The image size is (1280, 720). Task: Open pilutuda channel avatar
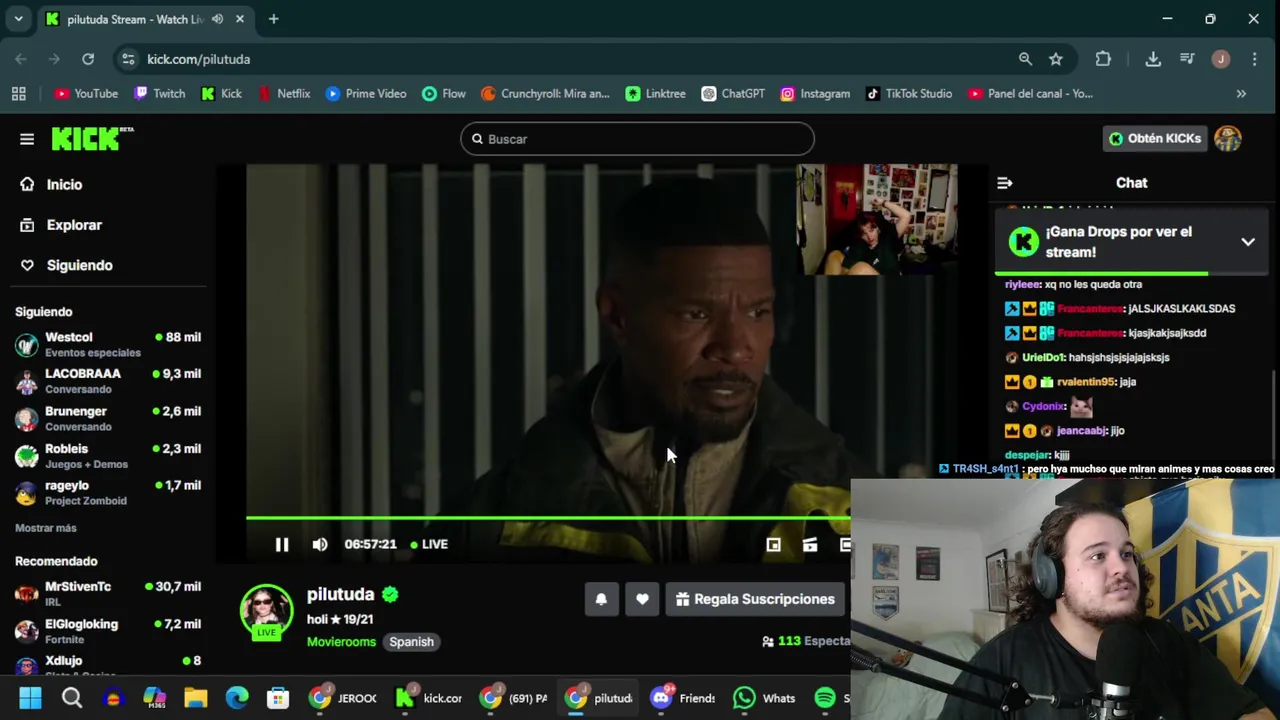click(266, 610)
